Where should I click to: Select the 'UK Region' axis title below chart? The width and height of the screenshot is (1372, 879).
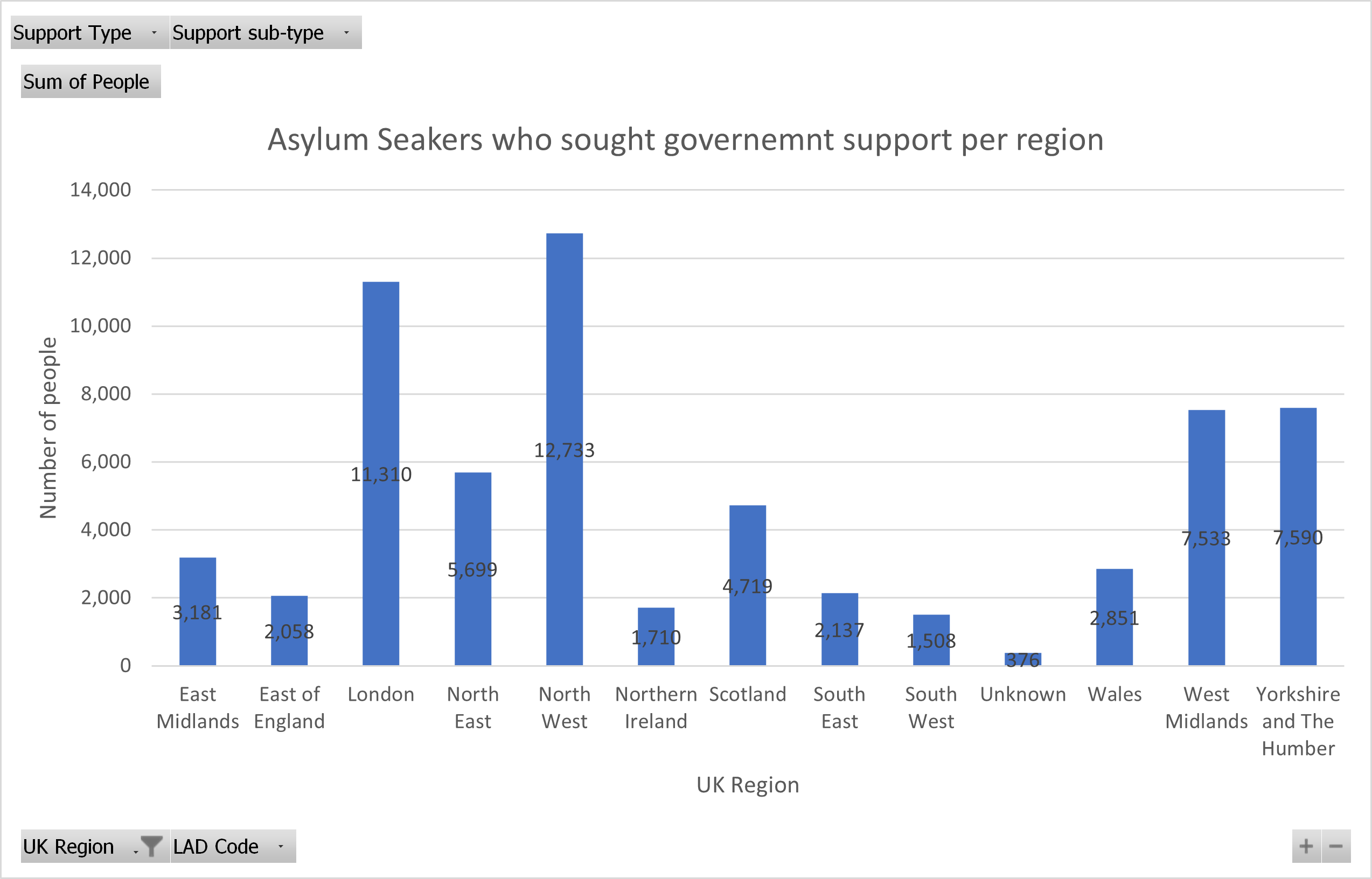click(748, 785)
